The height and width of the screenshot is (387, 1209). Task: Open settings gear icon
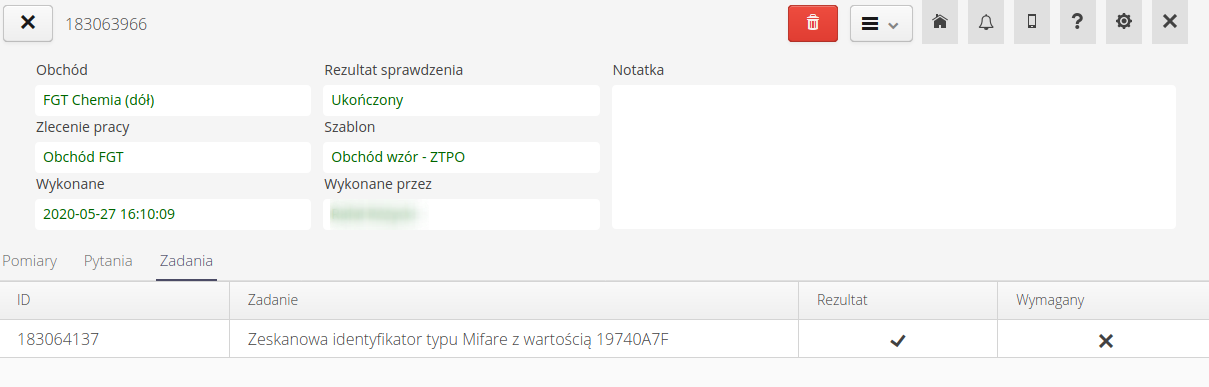tap(1124, 22)
